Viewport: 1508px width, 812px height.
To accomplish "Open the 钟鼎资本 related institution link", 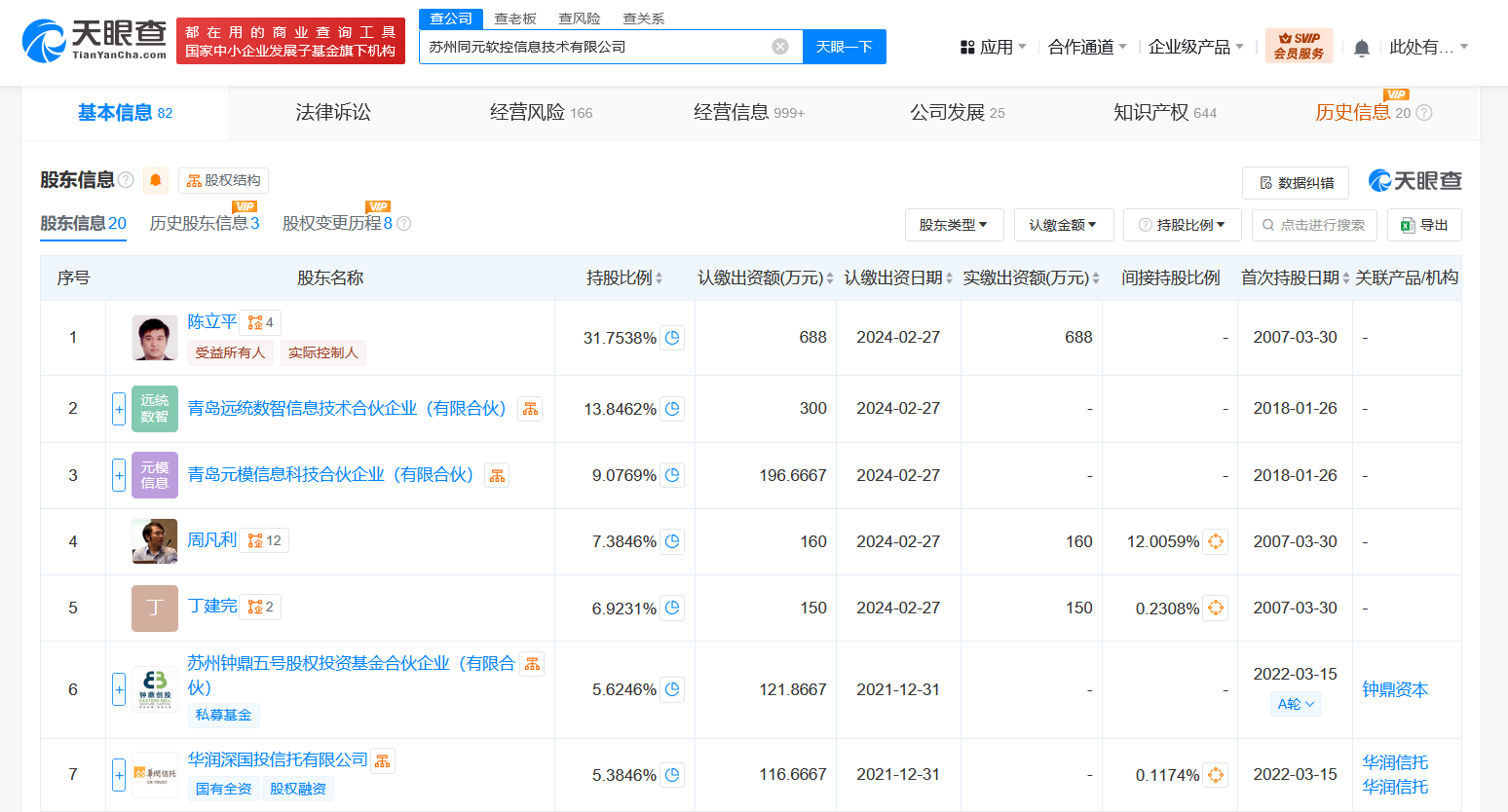I will (1395, 689).
